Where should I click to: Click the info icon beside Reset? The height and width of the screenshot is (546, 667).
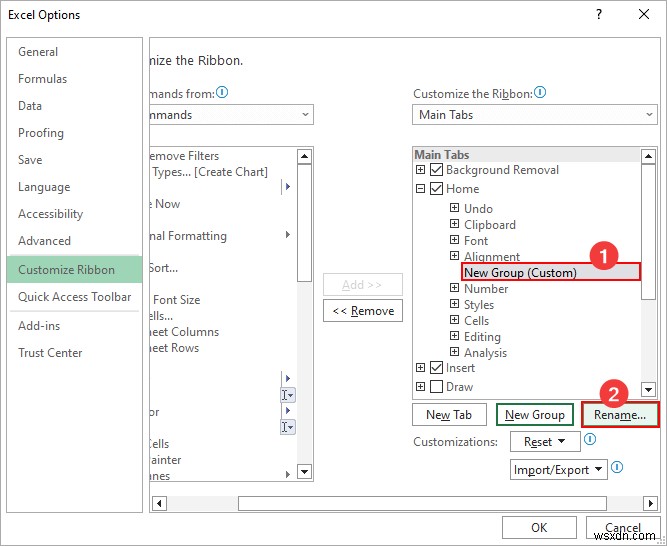pos(590,439)
